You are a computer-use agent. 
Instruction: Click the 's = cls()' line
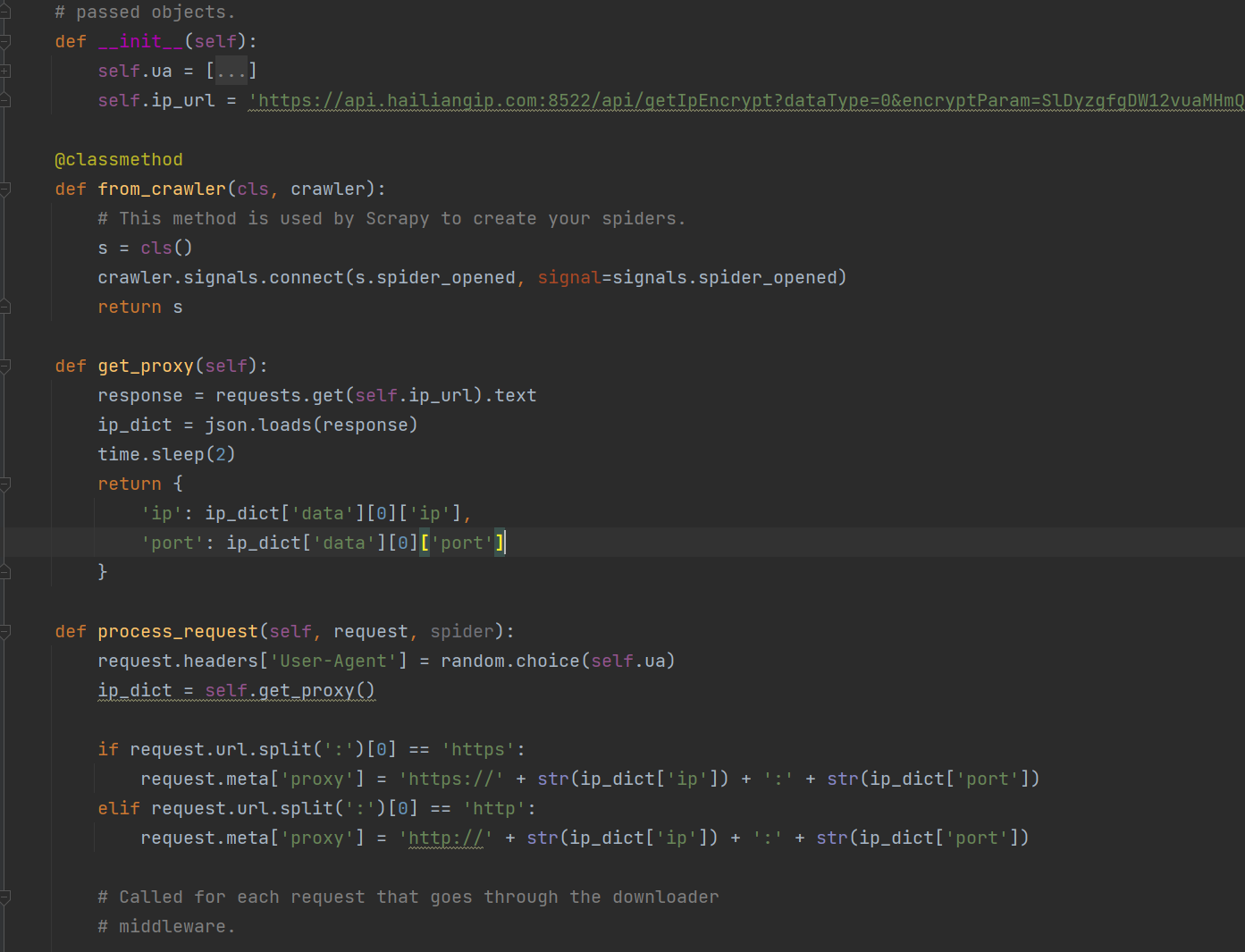(x=145, y=248)
